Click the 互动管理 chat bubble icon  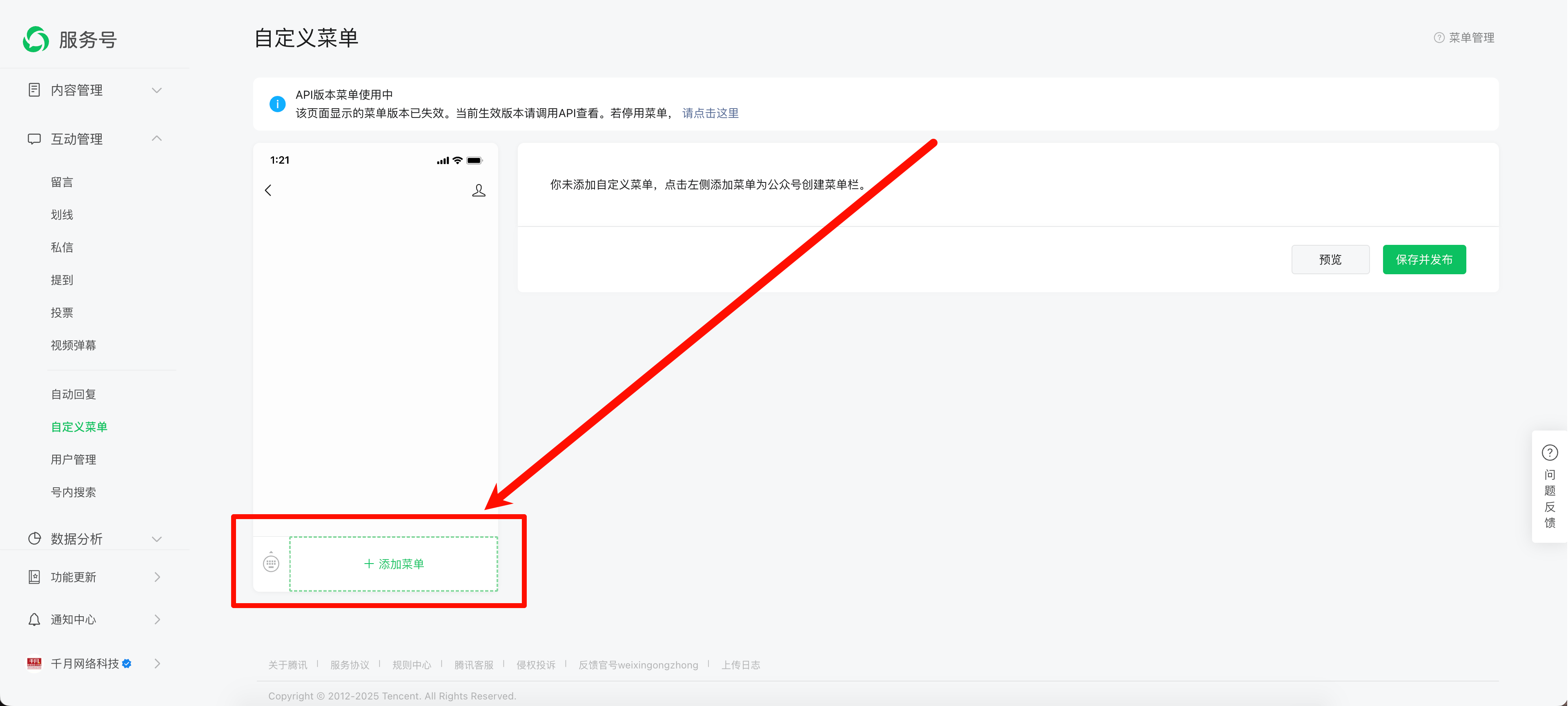point(34,139)
